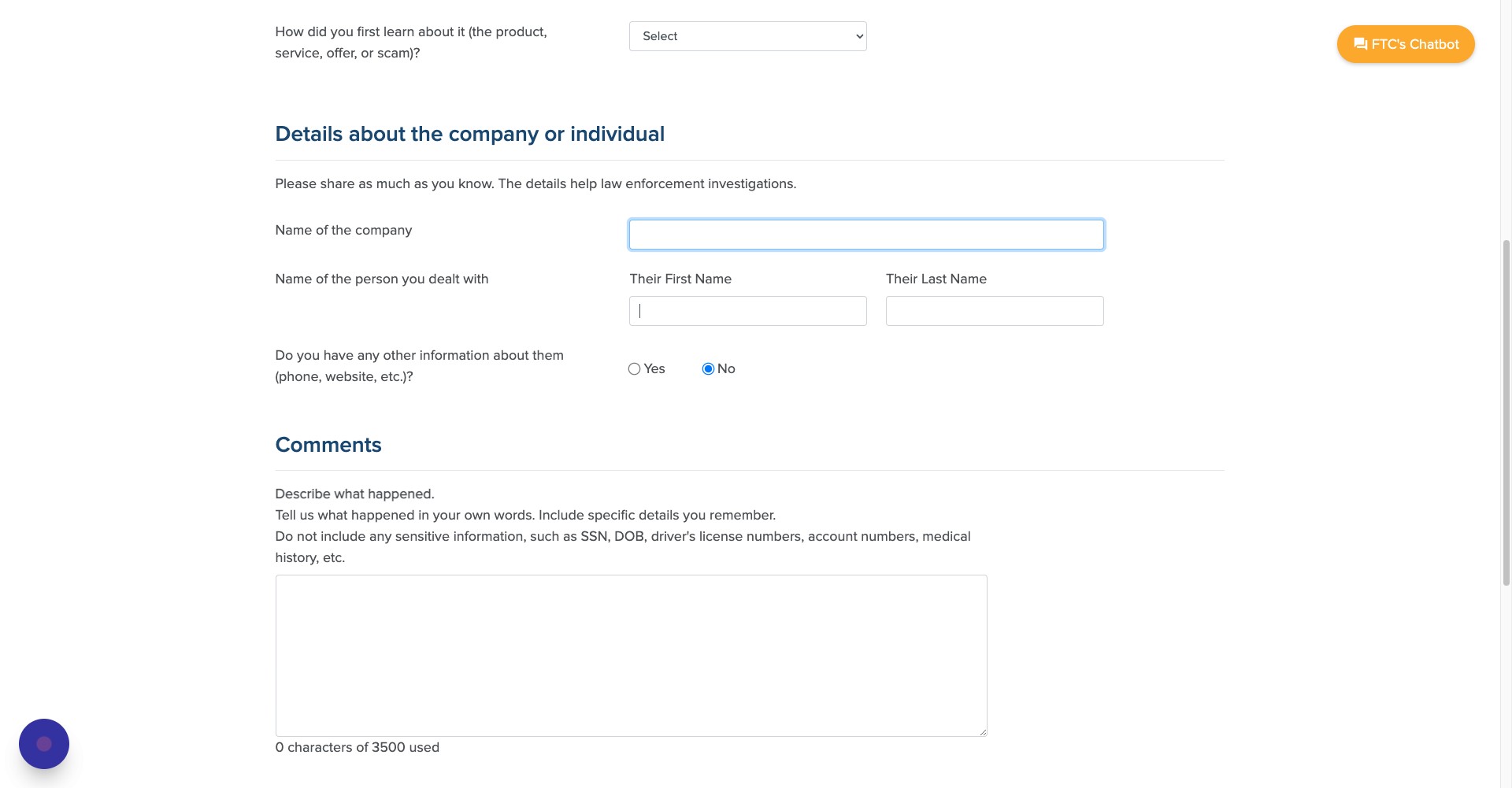Viewport: 1512px width, 788px height.
Task: Open the 'How did you first learn' dropdown
Action: [747, 36]
